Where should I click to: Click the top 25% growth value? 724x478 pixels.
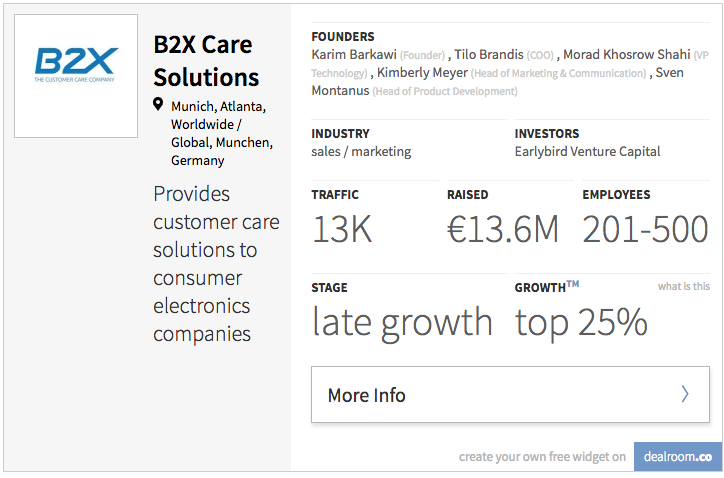(581, 323)
